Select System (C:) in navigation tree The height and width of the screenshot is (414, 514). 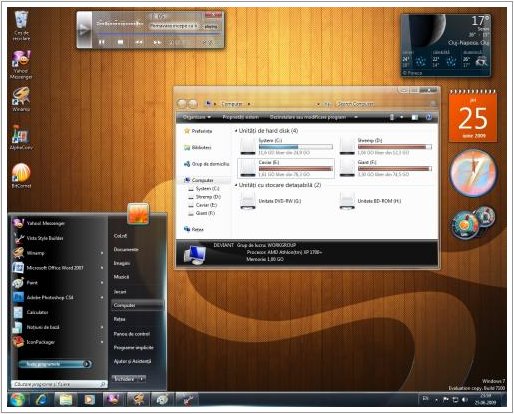204,189
